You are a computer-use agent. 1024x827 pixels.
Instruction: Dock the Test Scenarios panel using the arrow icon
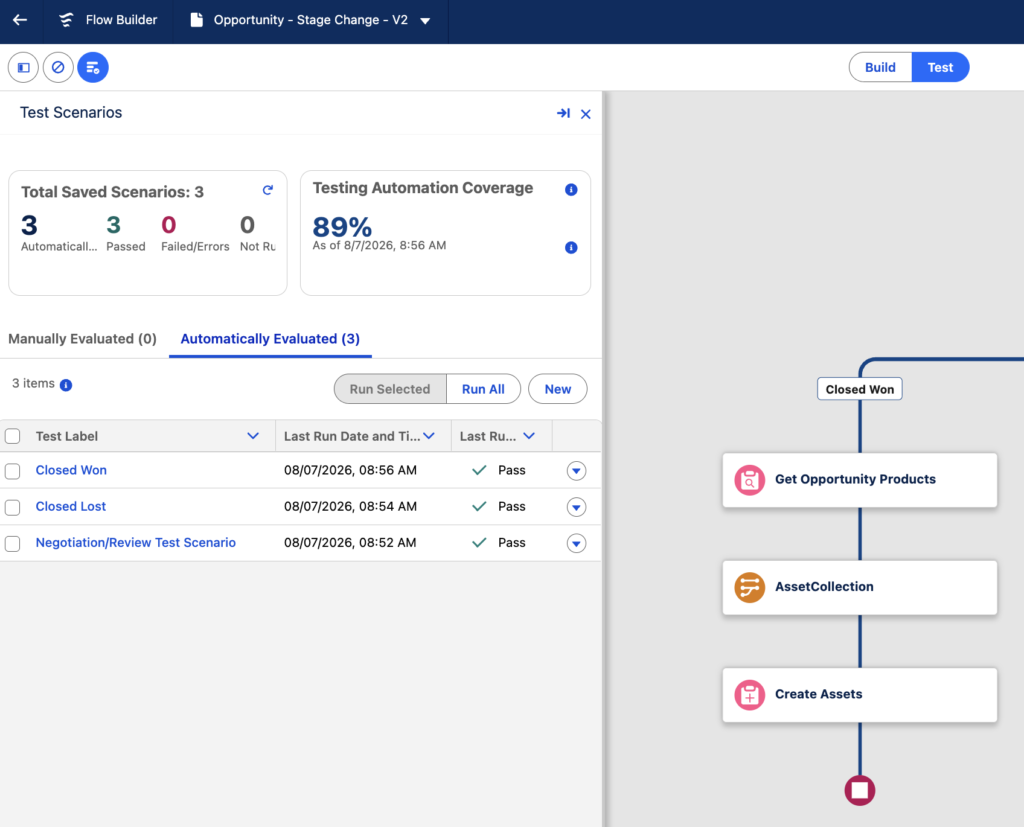point(563,113)
